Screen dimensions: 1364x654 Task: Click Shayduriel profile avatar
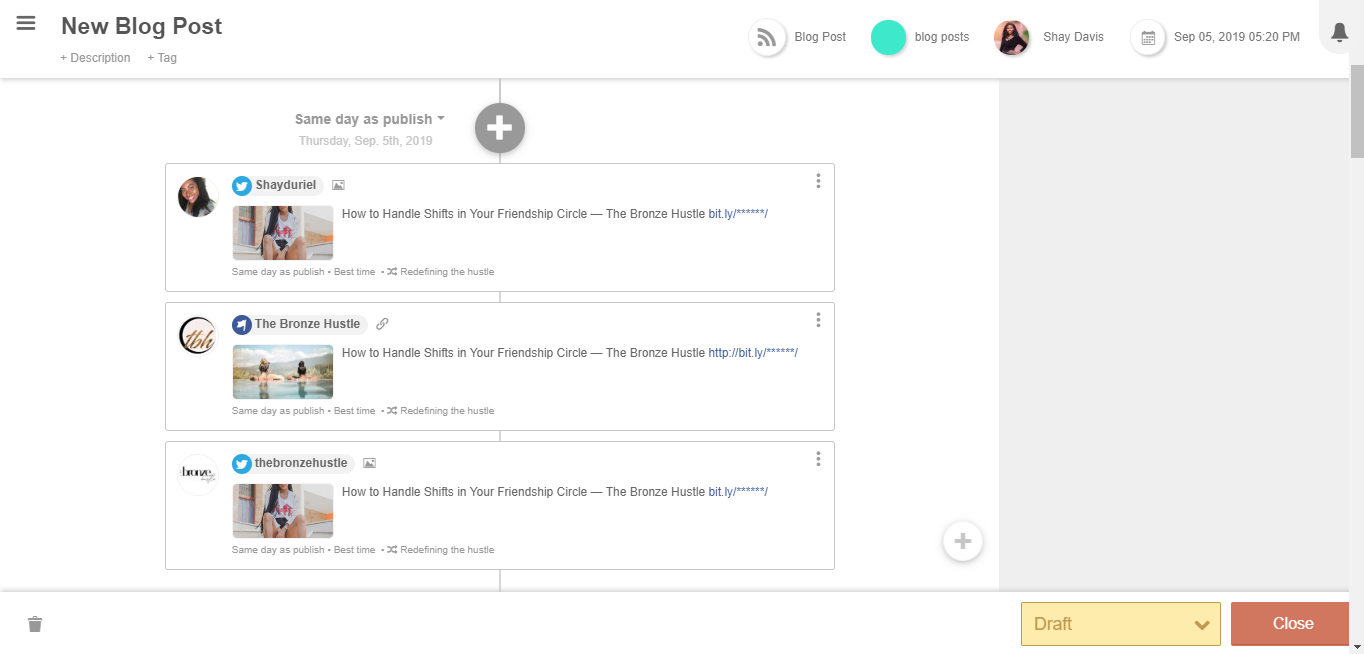[x=197, y=197]
